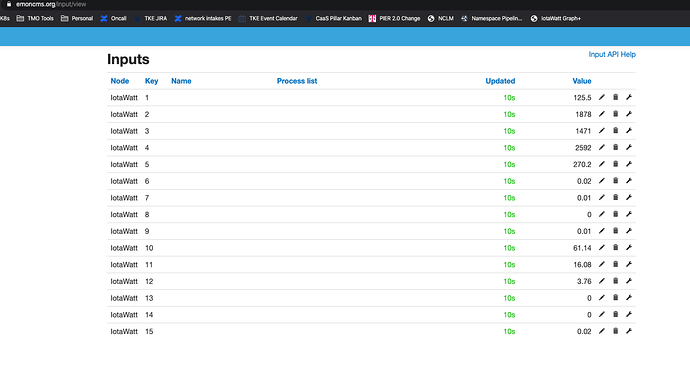Edit the key 4 input with value 2592

click(602, 147)
